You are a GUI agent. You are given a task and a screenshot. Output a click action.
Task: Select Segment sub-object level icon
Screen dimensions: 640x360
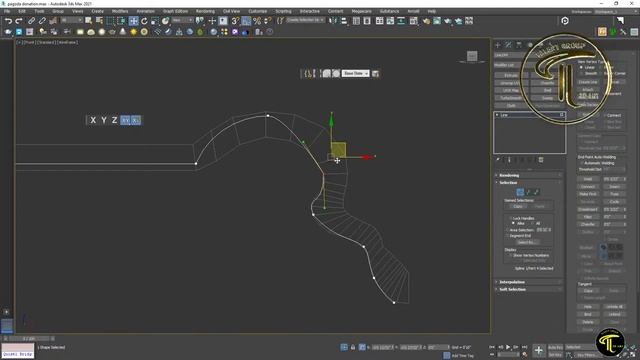pos(528,192)
